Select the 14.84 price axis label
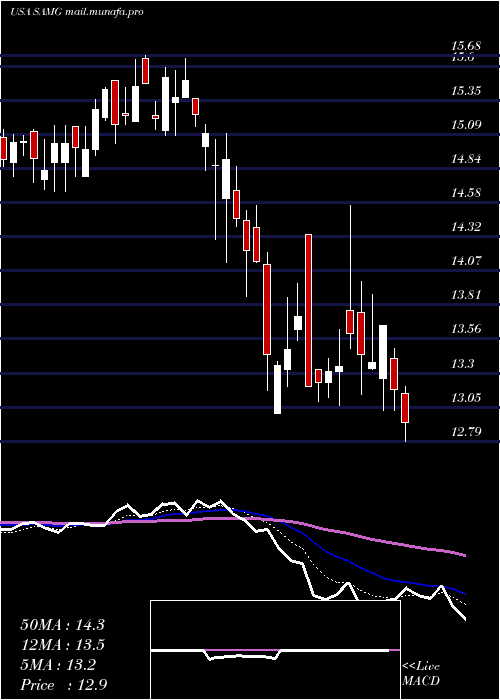 466,159
